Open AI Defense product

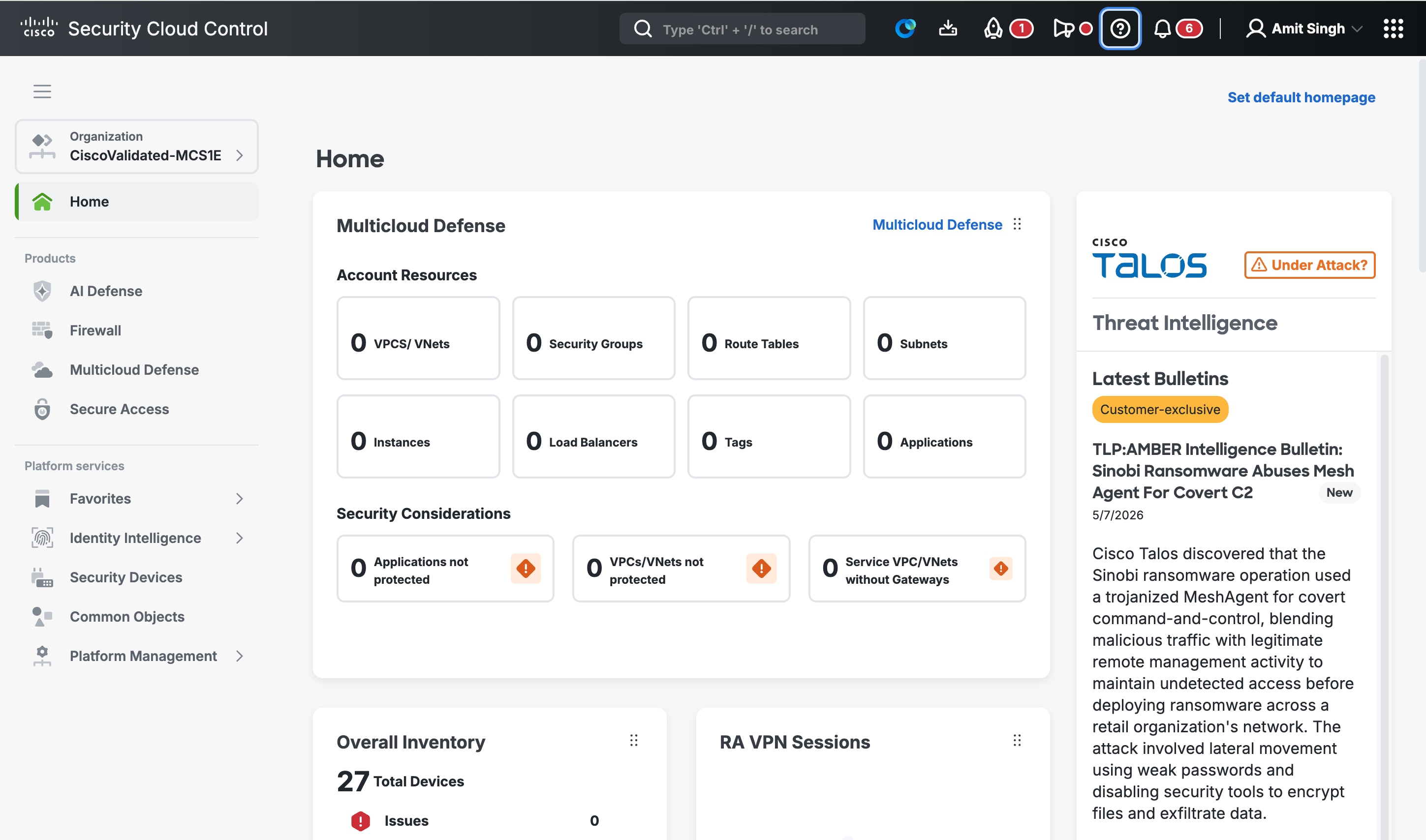pyautogui.click(x=136, y=291)
